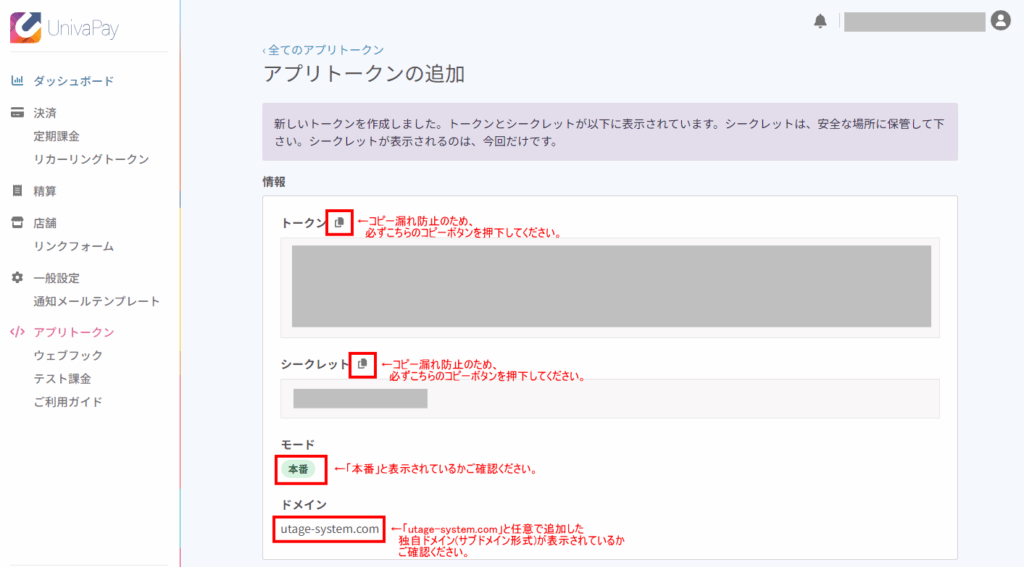Click the code icon beside アプリトークン
This screenshot has width=1024, height=567.
(18, 332)
